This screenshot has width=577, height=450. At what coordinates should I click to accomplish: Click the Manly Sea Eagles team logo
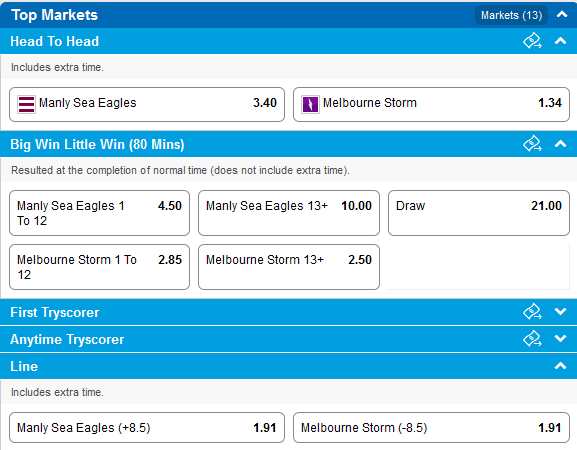click(26, 104)
